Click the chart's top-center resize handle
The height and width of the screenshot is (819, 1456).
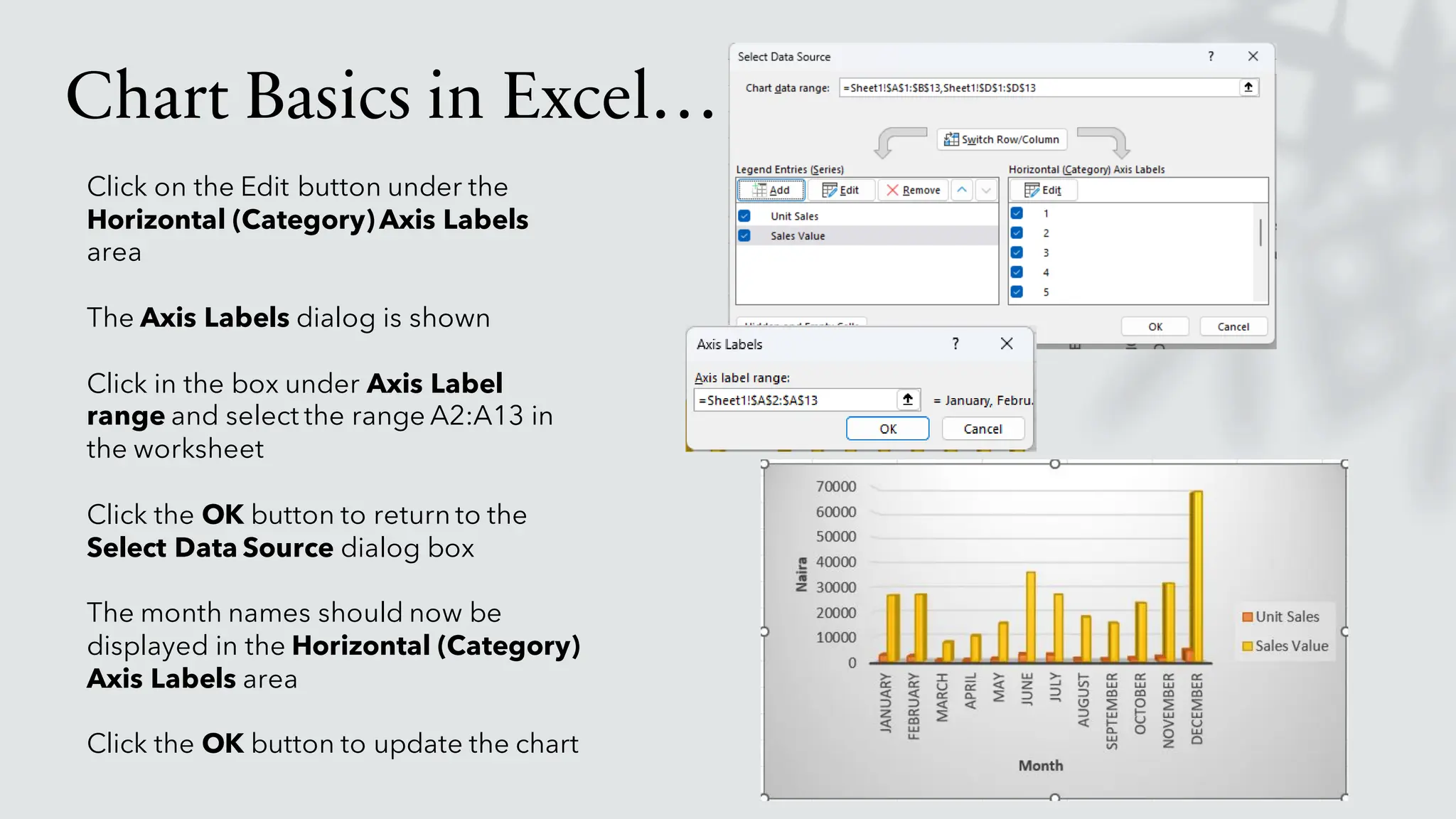pos(1055,464)
